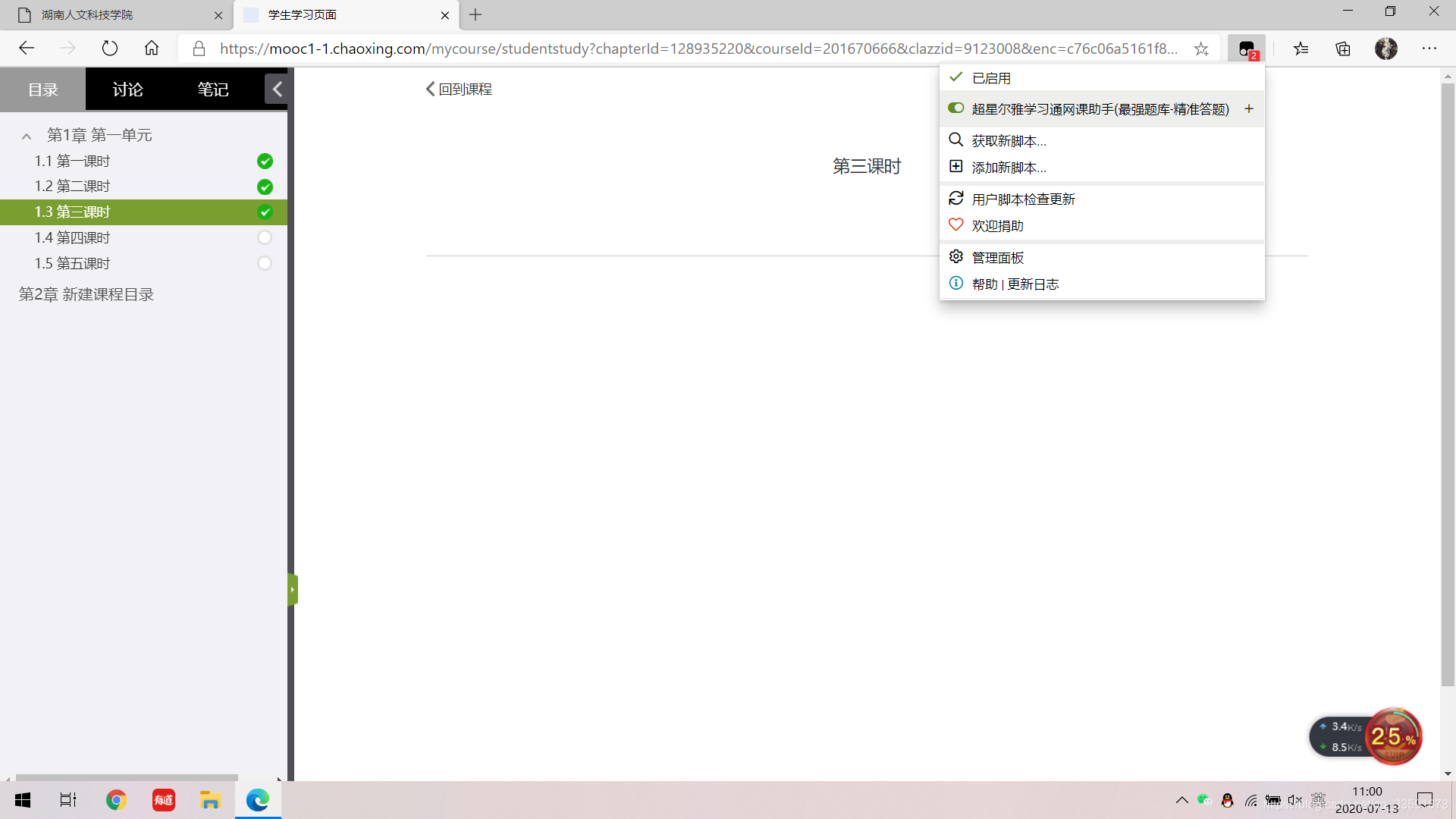Viewport: 1456px width, 819px height.
Task: Select the 讨论 sidebar tab
Action: [x=128, y=89]
